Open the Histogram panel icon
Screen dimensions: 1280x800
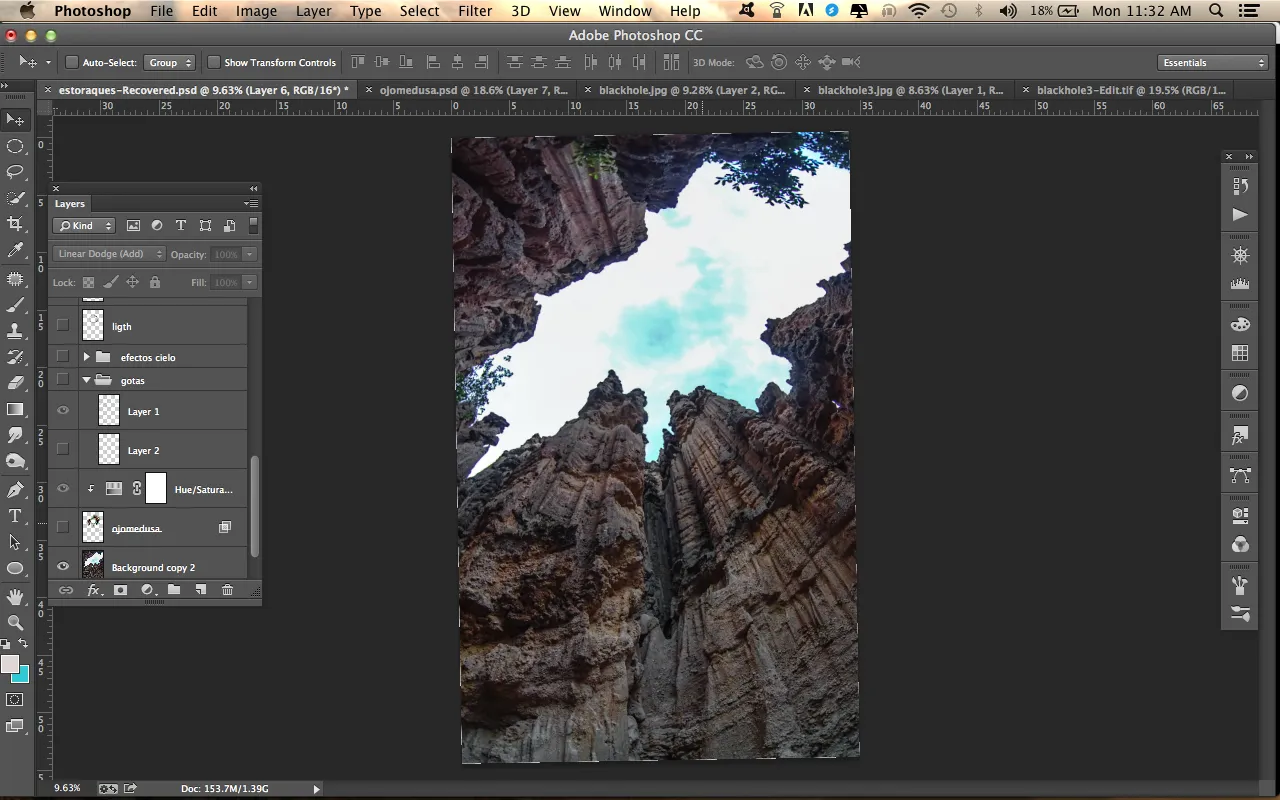tap(1240, 284)
